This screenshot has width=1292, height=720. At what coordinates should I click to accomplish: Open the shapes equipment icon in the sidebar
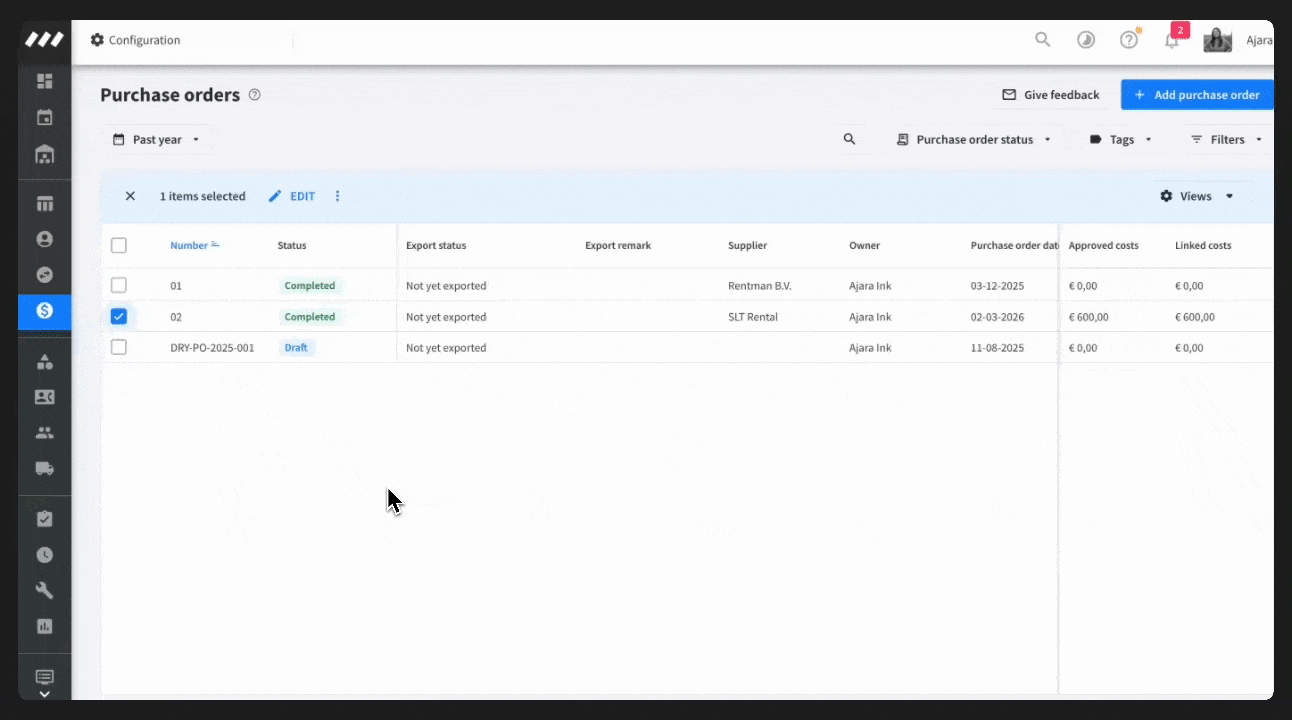[x=44, y=362]
